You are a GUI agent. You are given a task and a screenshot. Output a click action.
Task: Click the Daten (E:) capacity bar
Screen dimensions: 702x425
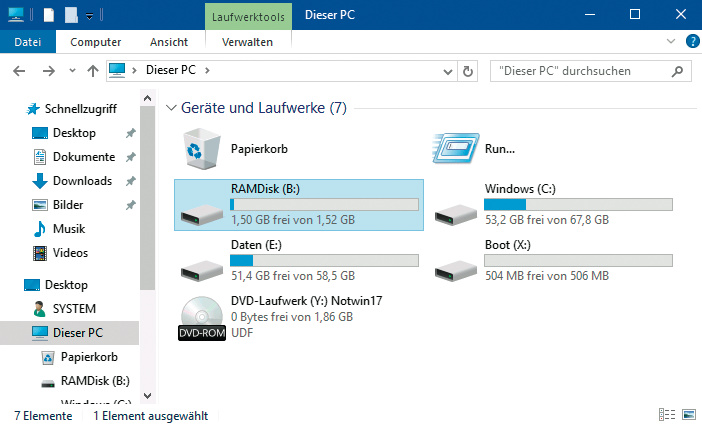tap(325, 260)
